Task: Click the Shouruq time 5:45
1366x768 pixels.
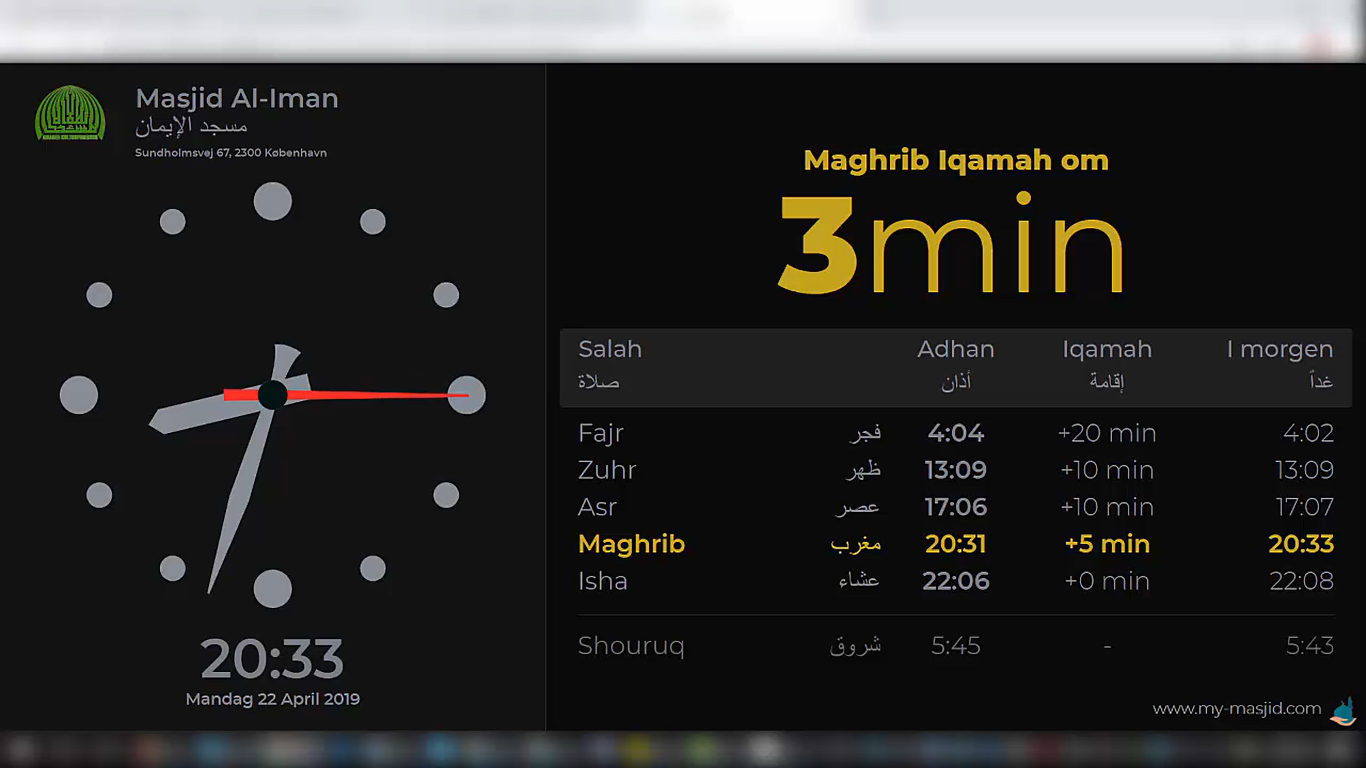Action: (955, 646)
